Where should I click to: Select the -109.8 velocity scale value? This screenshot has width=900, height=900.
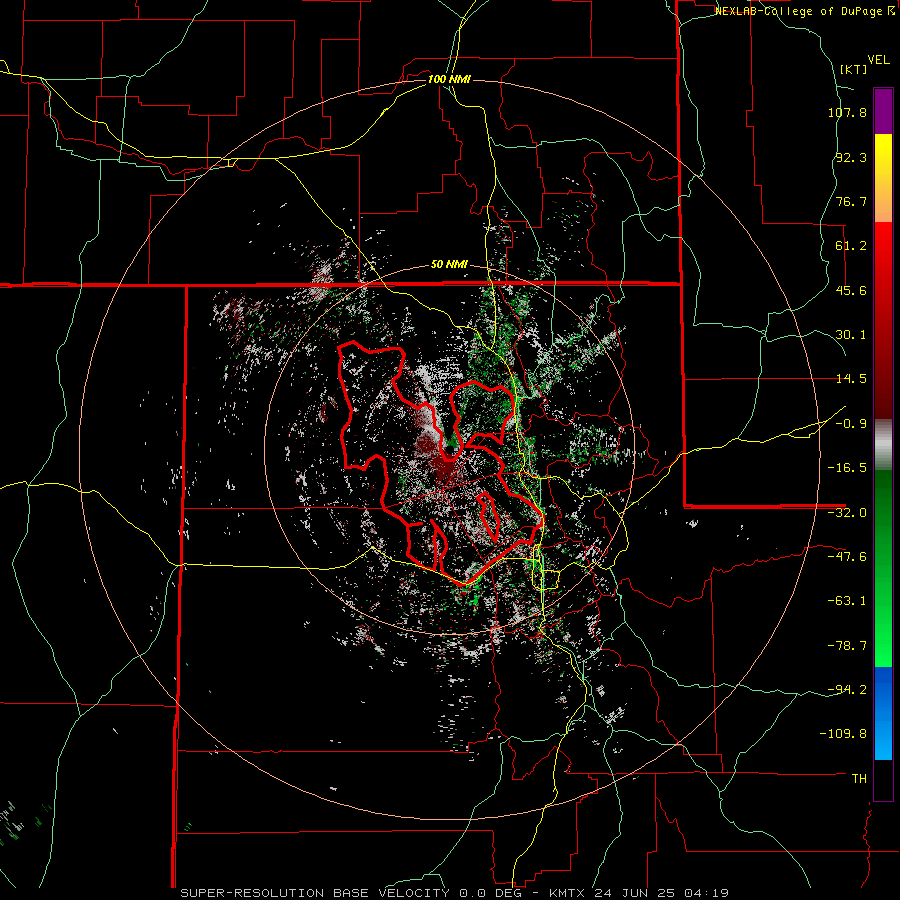[x=844, y=734]
